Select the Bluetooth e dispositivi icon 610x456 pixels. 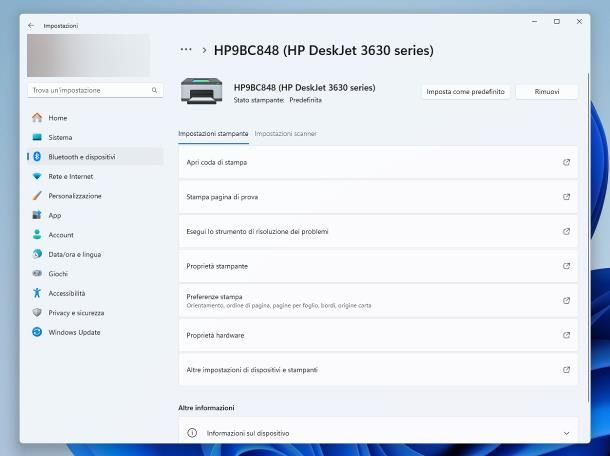[37, 157]
